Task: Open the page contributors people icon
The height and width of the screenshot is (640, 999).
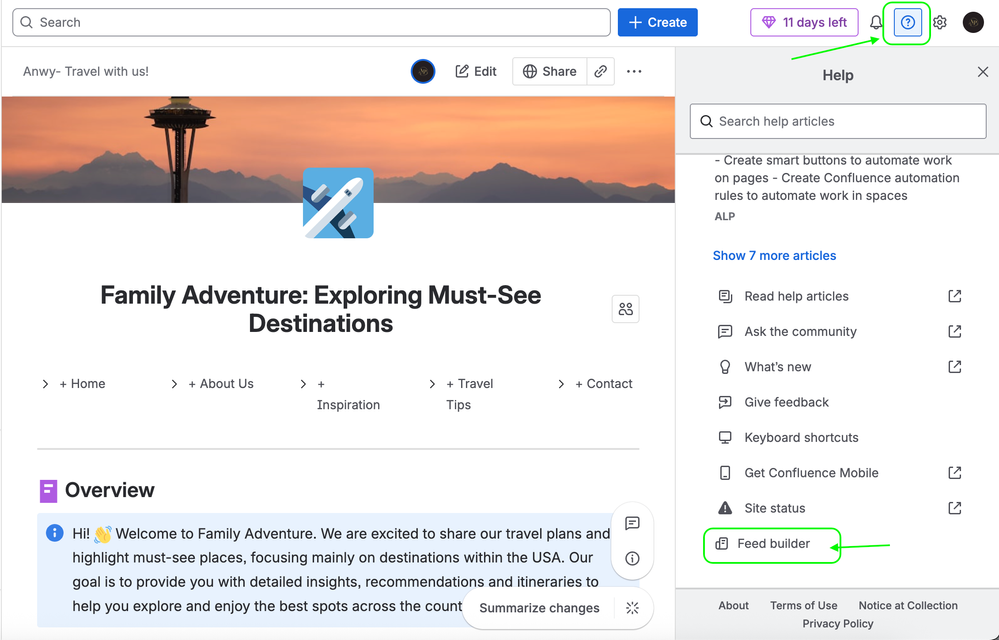Action: 625,309
